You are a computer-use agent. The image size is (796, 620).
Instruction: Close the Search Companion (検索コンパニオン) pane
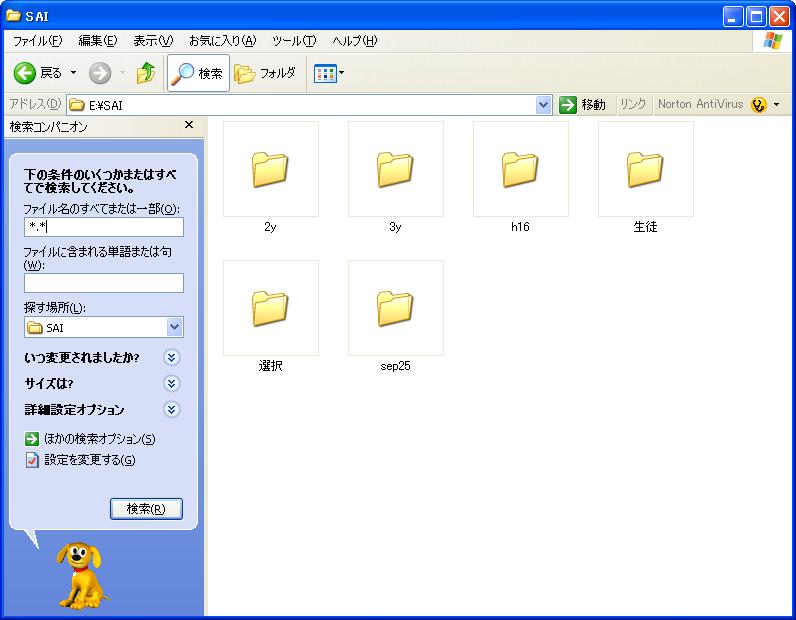pos(189,125)
